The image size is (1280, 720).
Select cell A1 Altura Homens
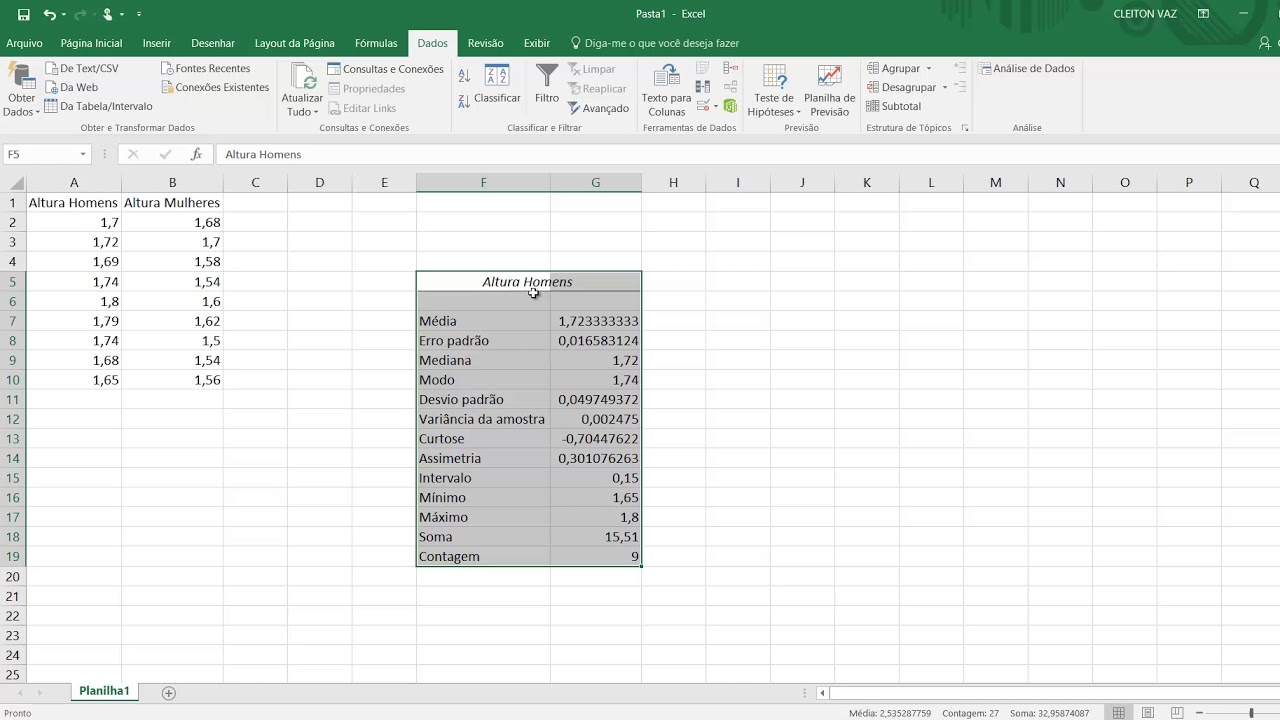pyautogui.click(x=74, y=202)
